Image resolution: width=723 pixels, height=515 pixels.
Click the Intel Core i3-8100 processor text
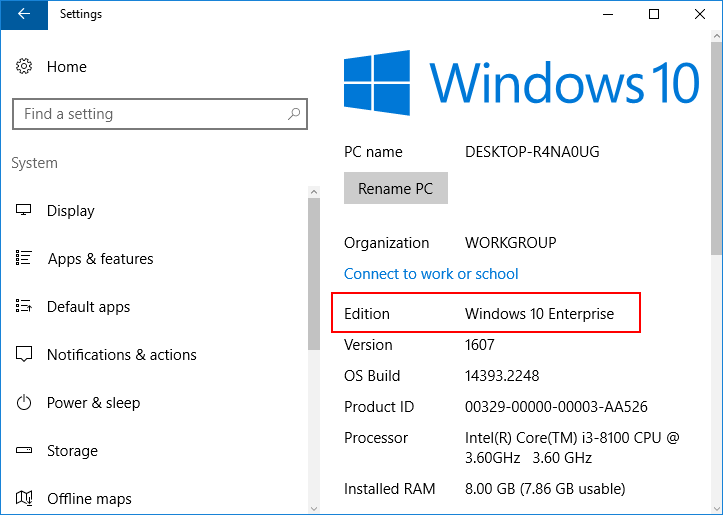pyautogui.click(x=572, y=447)
